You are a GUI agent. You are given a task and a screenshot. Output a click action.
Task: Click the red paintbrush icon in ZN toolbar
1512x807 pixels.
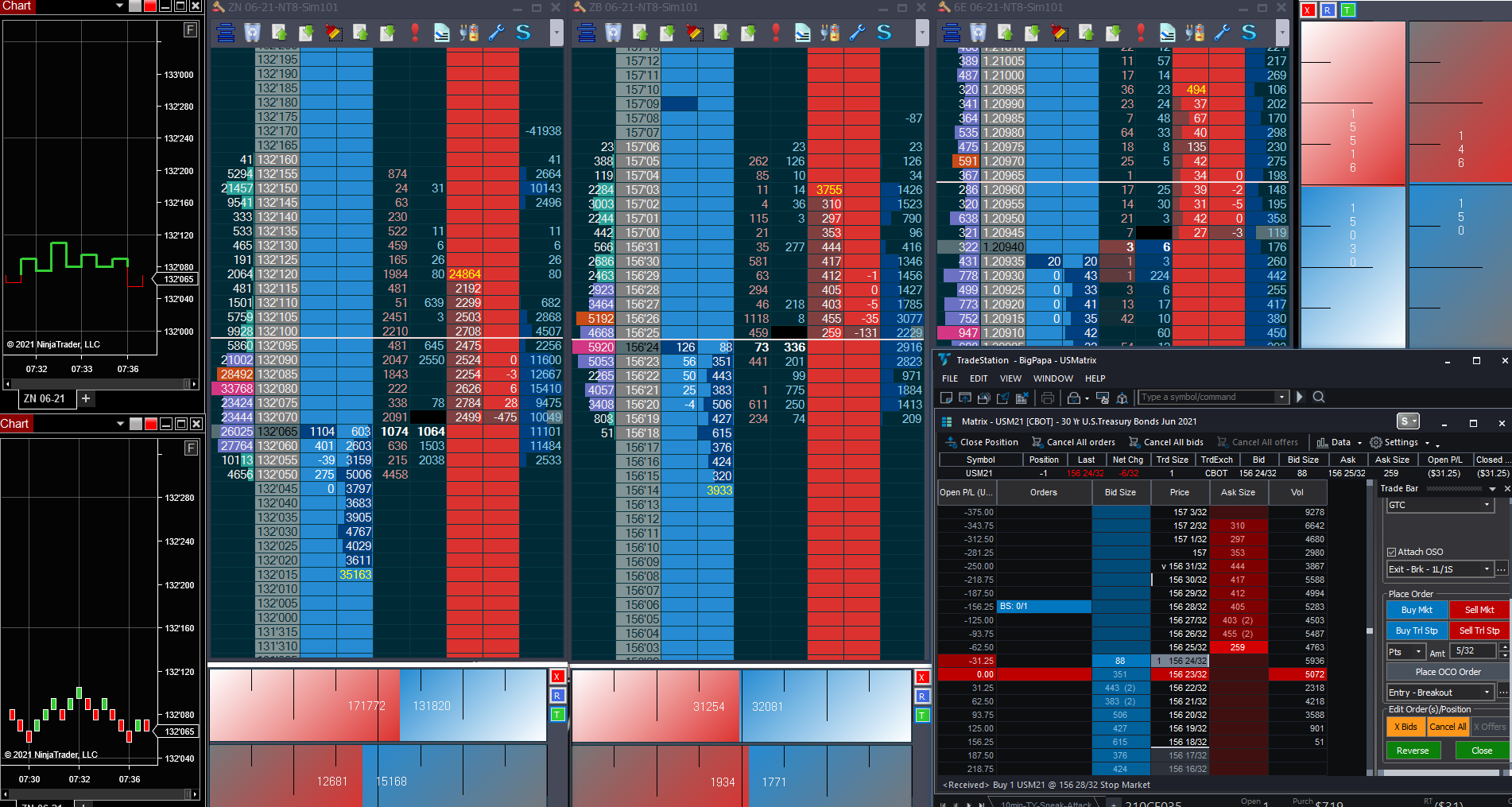click(334, 33)
